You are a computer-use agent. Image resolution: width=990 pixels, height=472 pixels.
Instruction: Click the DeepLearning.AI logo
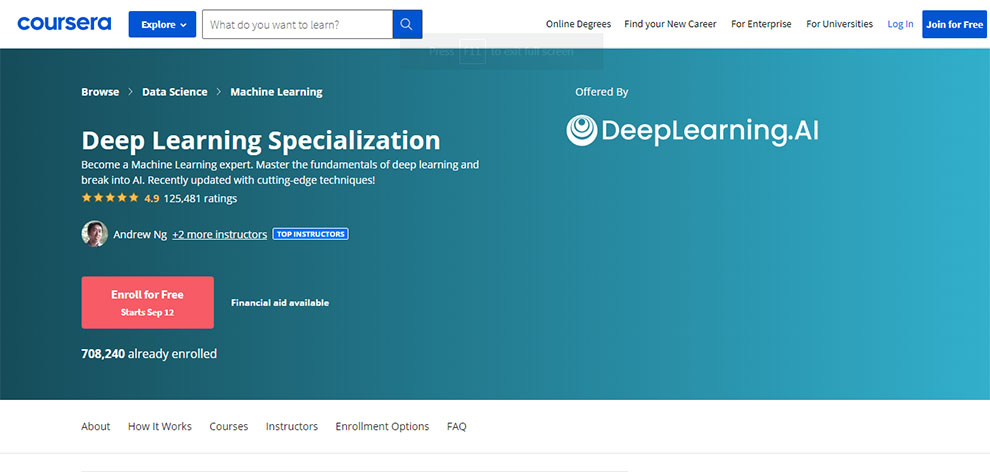pos(692,131)
